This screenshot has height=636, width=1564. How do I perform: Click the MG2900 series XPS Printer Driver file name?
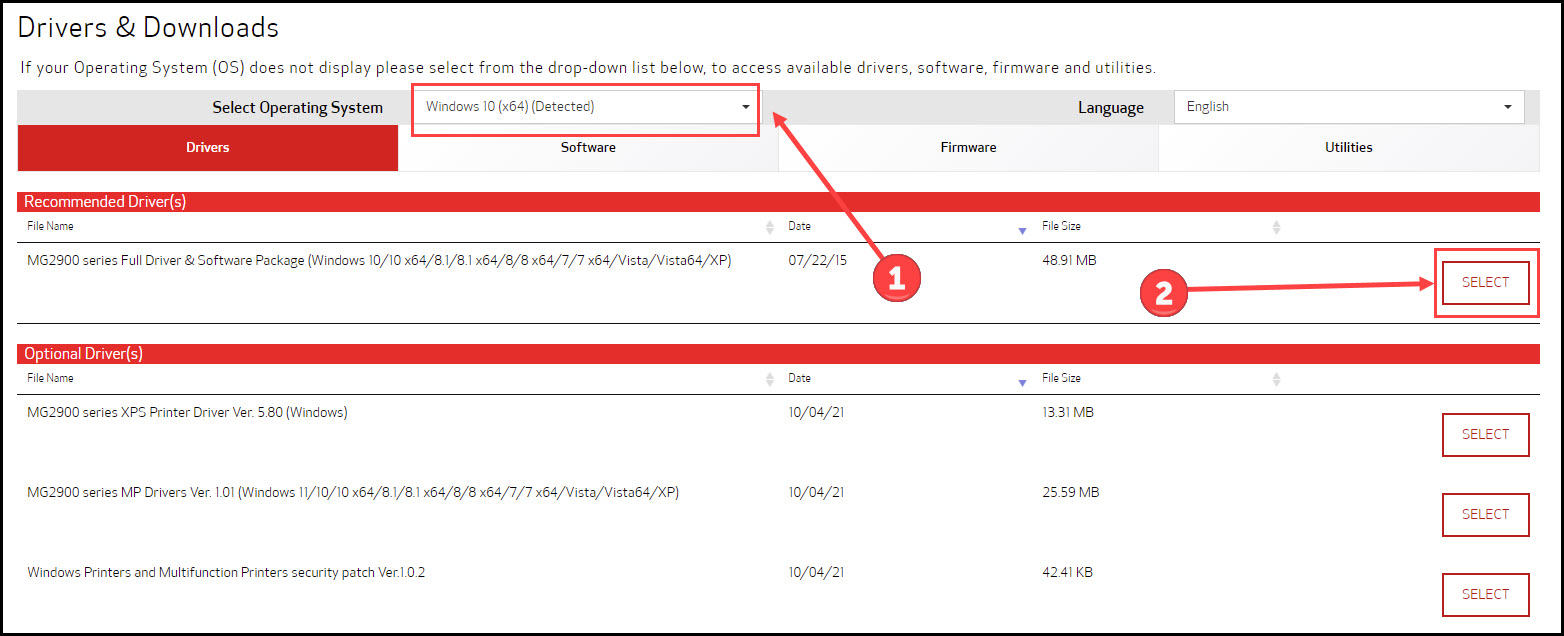[x=188, y=412]
